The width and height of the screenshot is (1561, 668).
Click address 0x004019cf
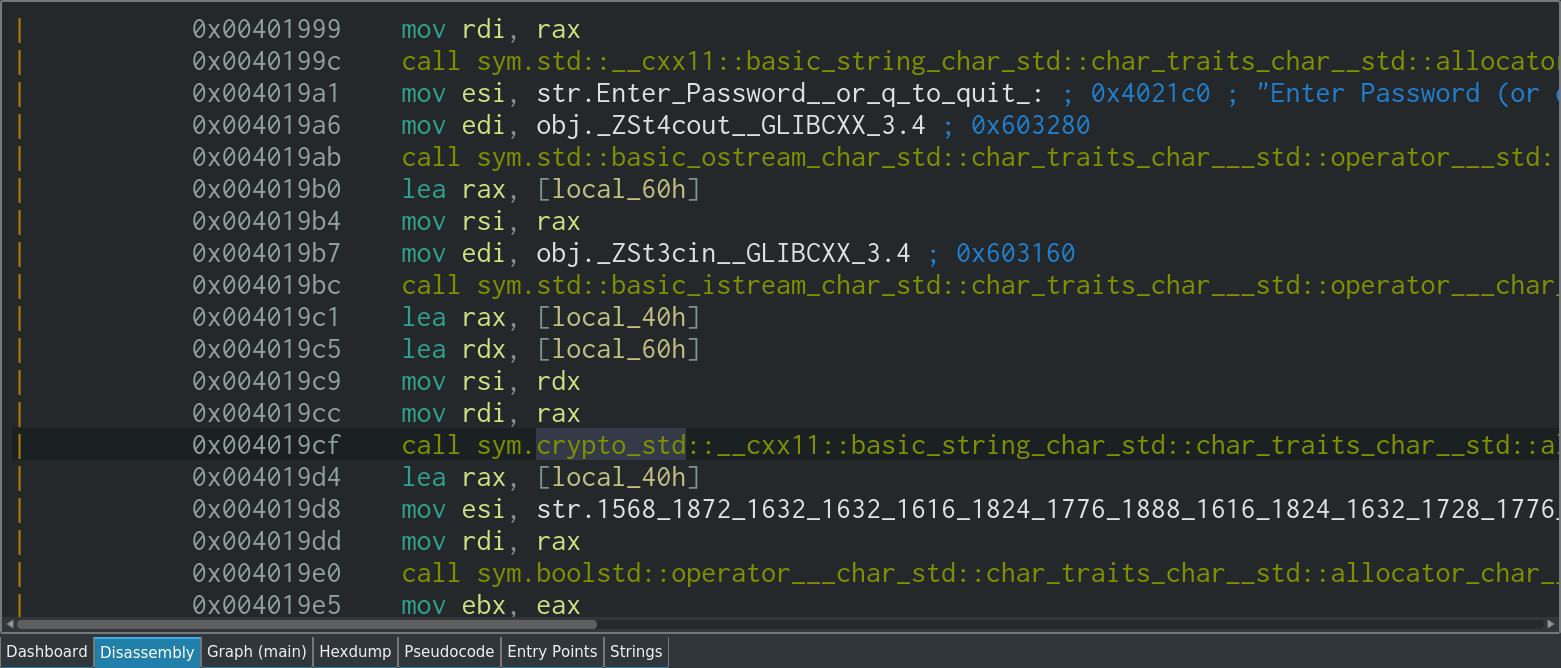coord(266,446)
